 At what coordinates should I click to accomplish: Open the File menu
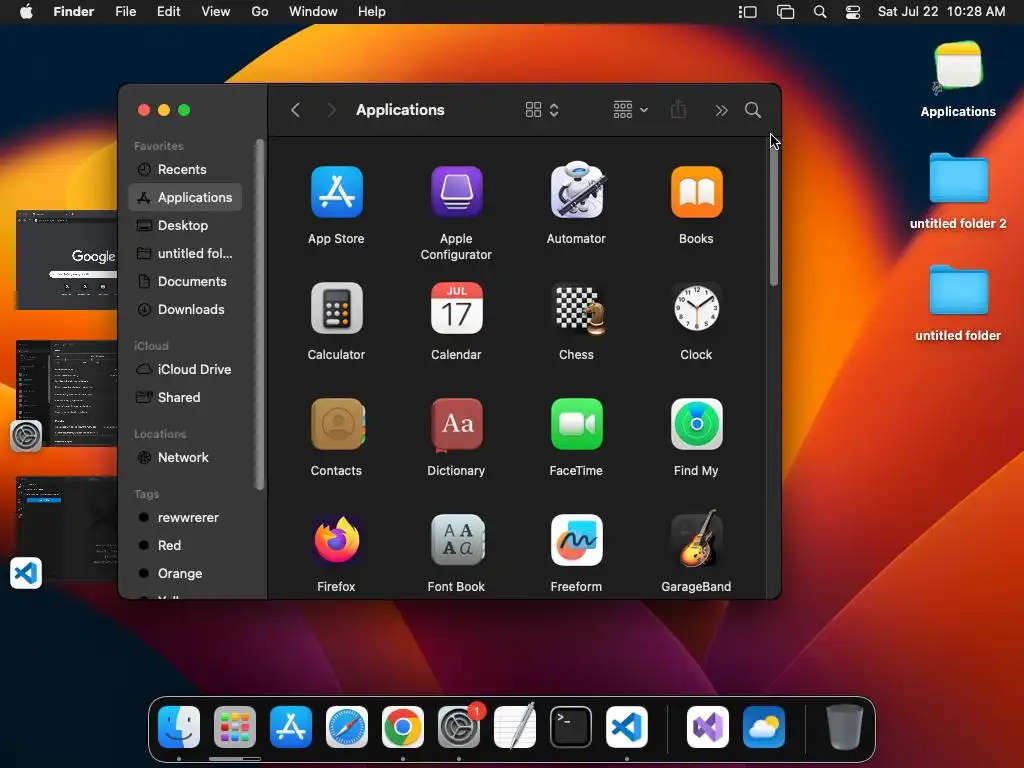click(125, 12)
